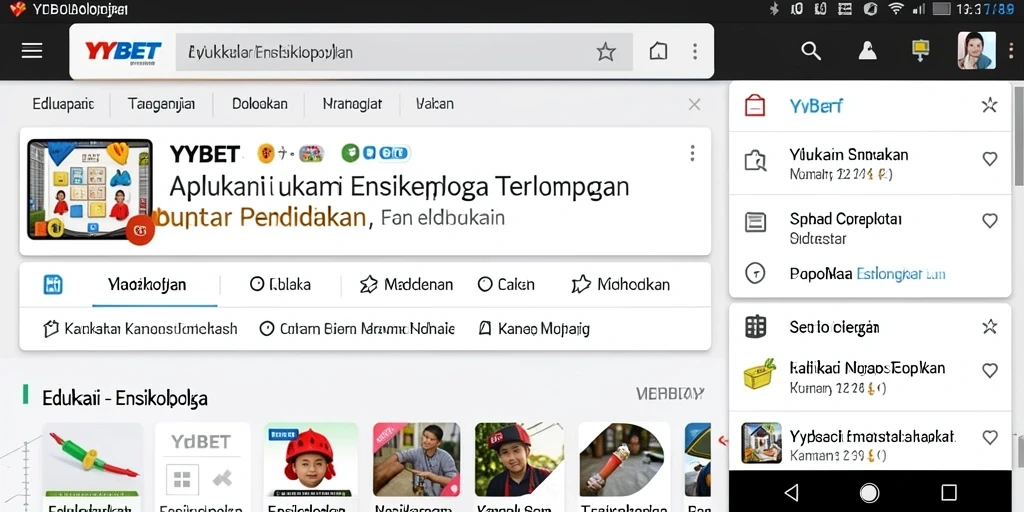Select the Mranagiat tab
Image resolution: width=1024 pixels, height=512 pixels.
(352, 103)
